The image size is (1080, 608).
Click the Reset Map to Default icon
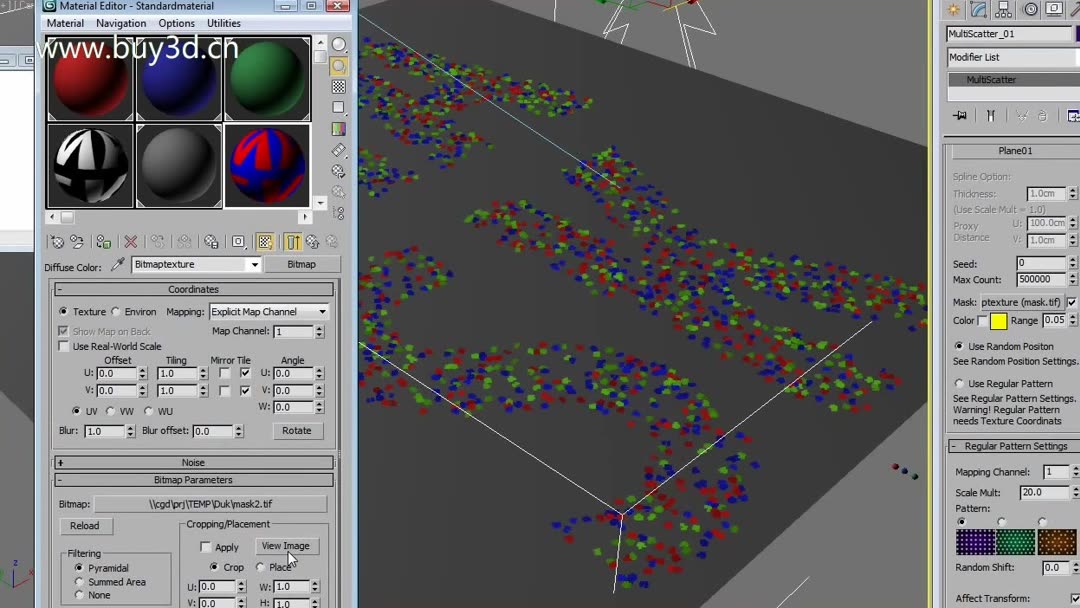coord(129,241)
